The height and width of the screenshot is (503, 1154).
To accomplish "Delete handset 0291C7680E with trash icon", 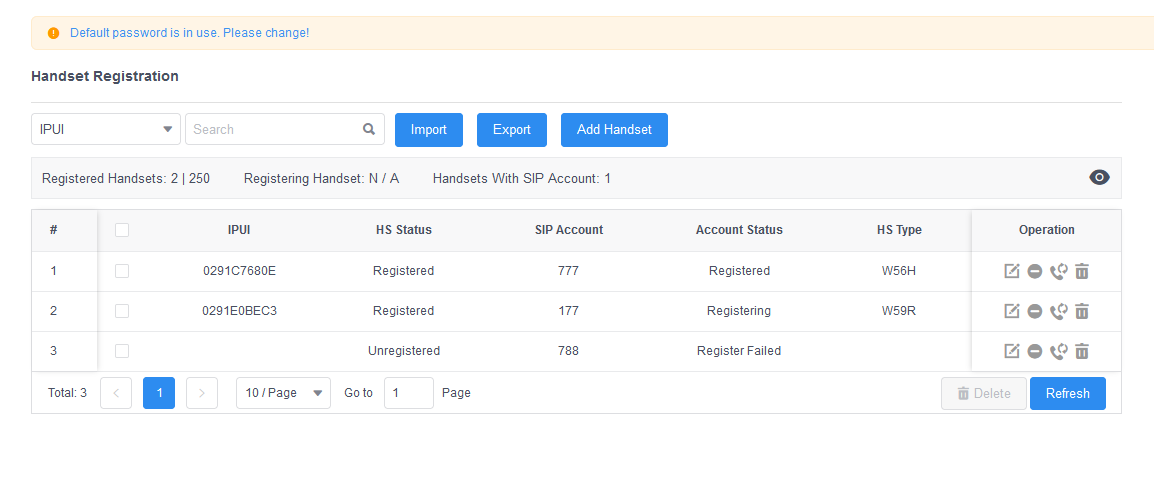I will click(1082, 271).
